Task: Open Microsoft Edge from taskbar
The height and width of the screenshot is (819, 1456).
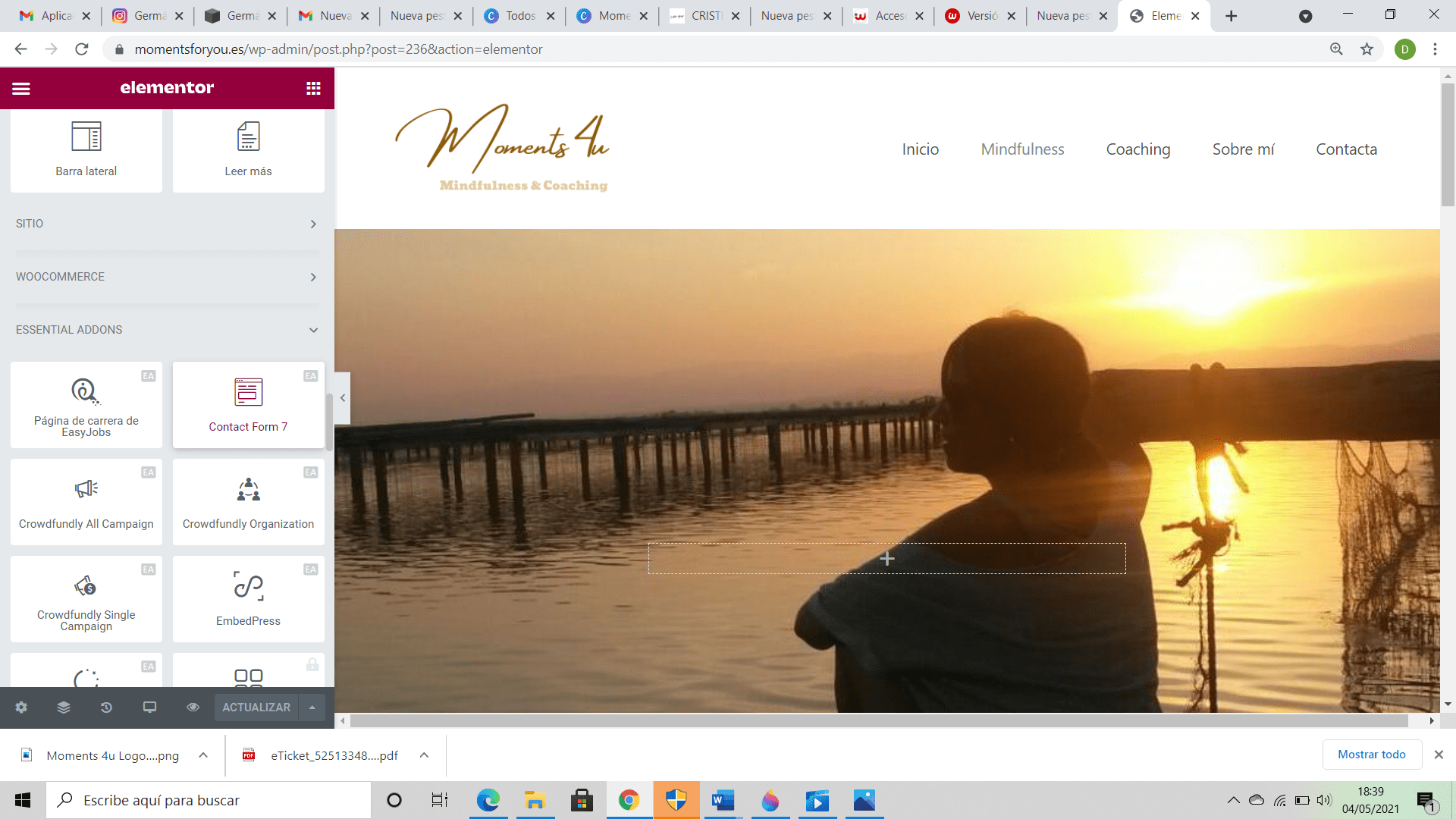Action: [x=488, y=800]
